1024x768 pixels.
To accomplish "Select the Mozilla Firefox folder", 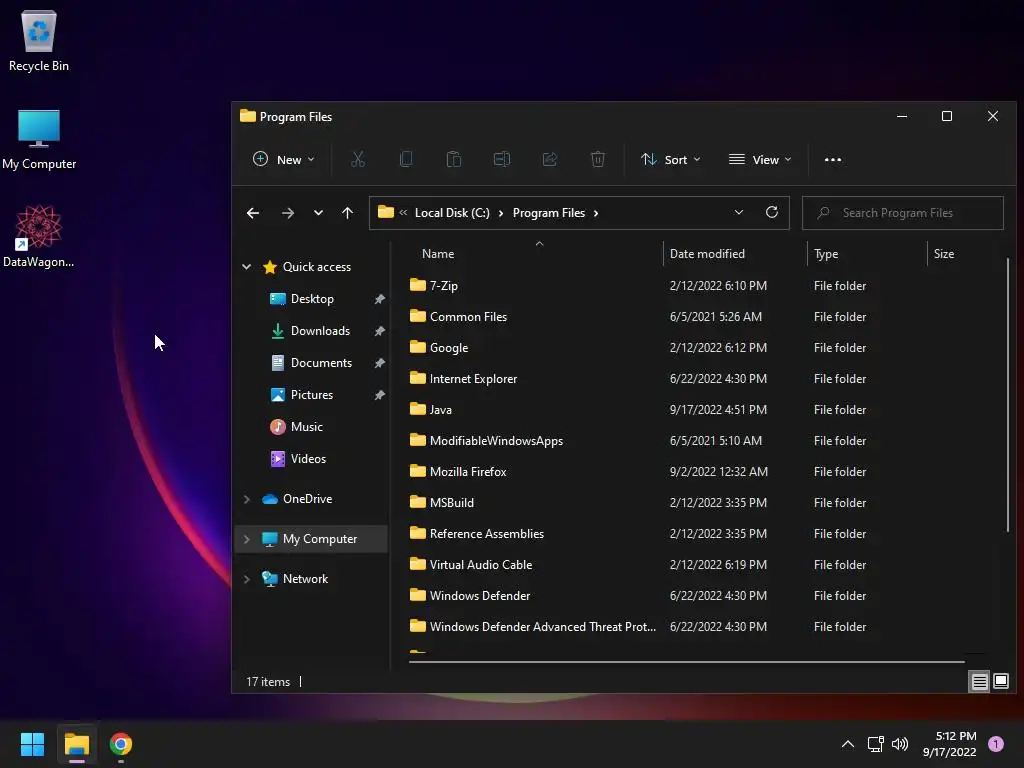I will [x=699, y=472].
